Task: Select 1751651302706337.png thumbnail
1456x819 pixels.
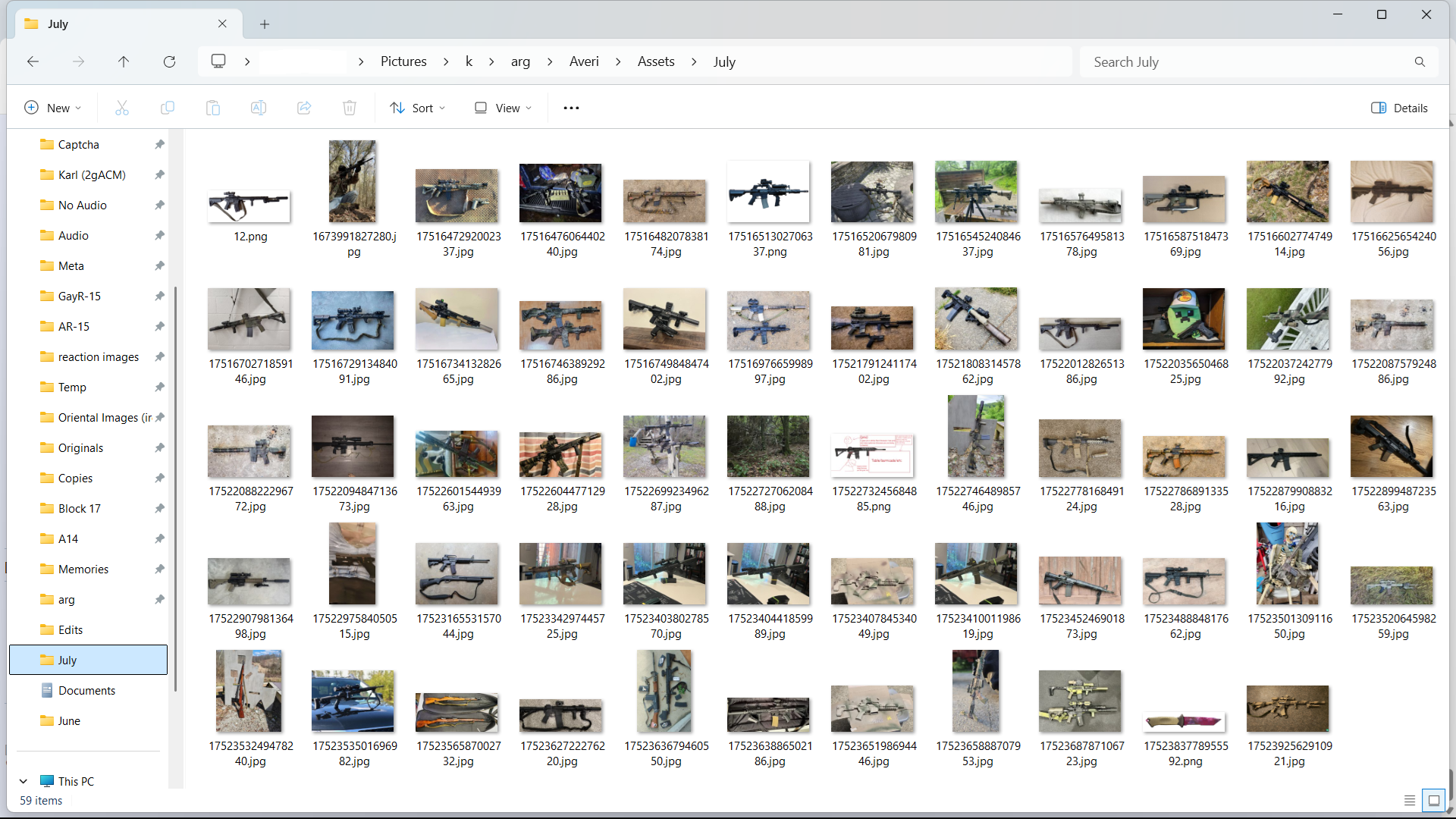Action: (768, 192)
